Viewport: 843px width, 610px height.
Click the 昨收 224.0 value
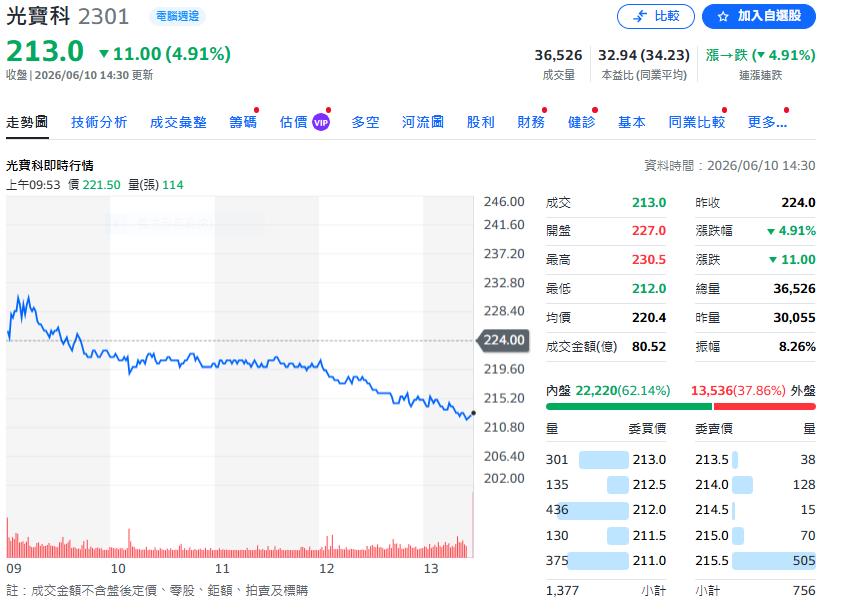(798, 203)
